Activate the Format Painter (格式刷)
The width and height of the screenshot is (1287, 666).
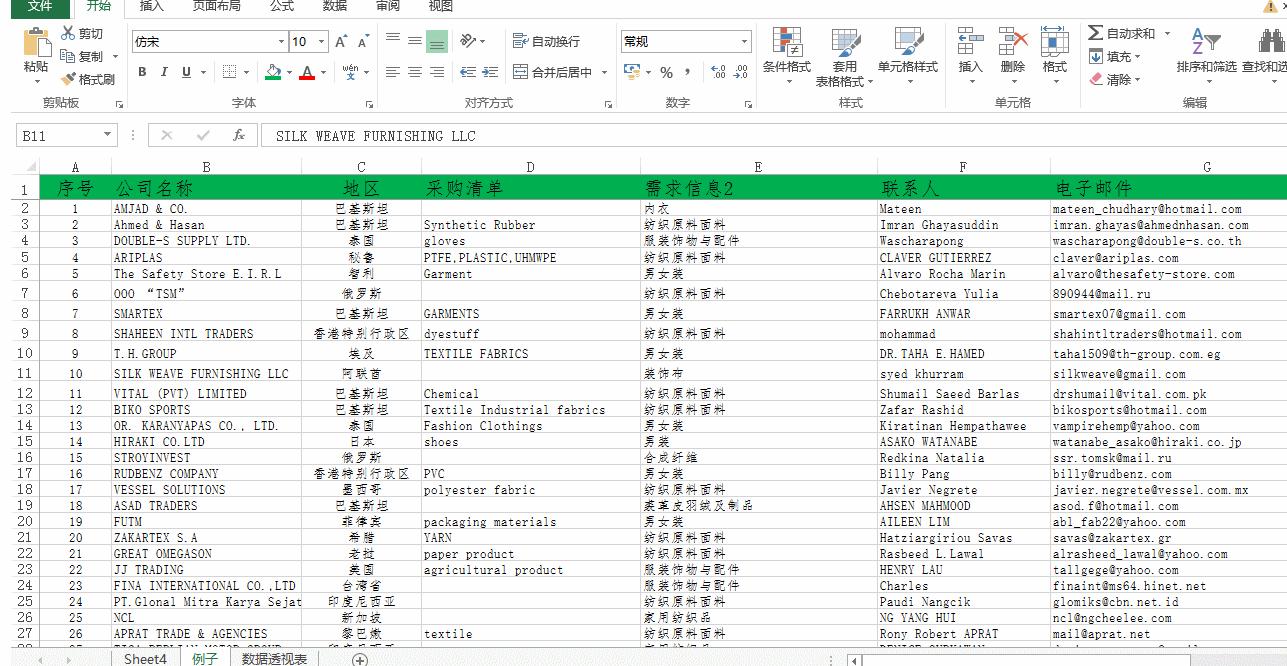[x=88, y=79]
